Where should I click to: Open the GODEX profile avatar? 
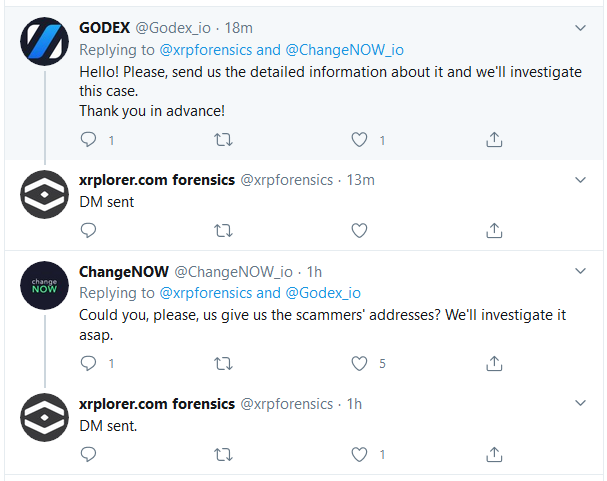(x=44, y=44)
